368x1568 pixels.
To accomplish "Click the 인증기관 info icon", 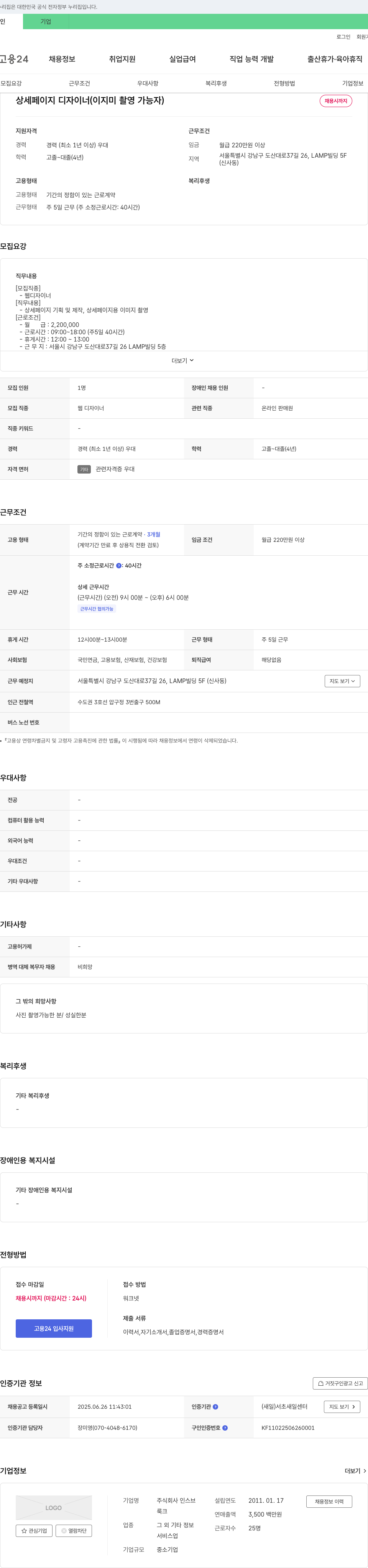I will click(x=215, y=1407).
